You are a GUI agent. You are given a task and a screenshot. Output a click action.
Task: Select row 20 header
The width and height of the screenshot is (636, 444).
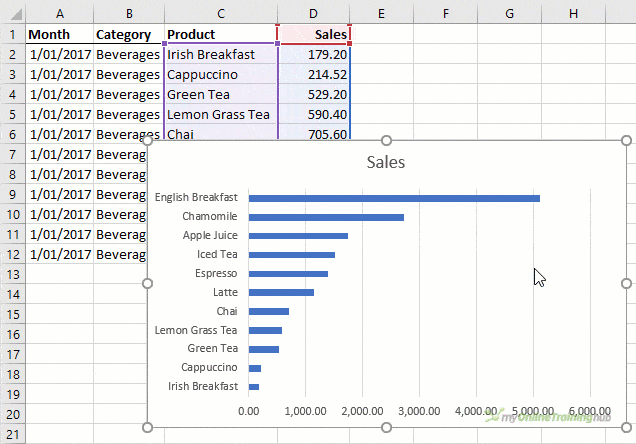pos(13,414)
